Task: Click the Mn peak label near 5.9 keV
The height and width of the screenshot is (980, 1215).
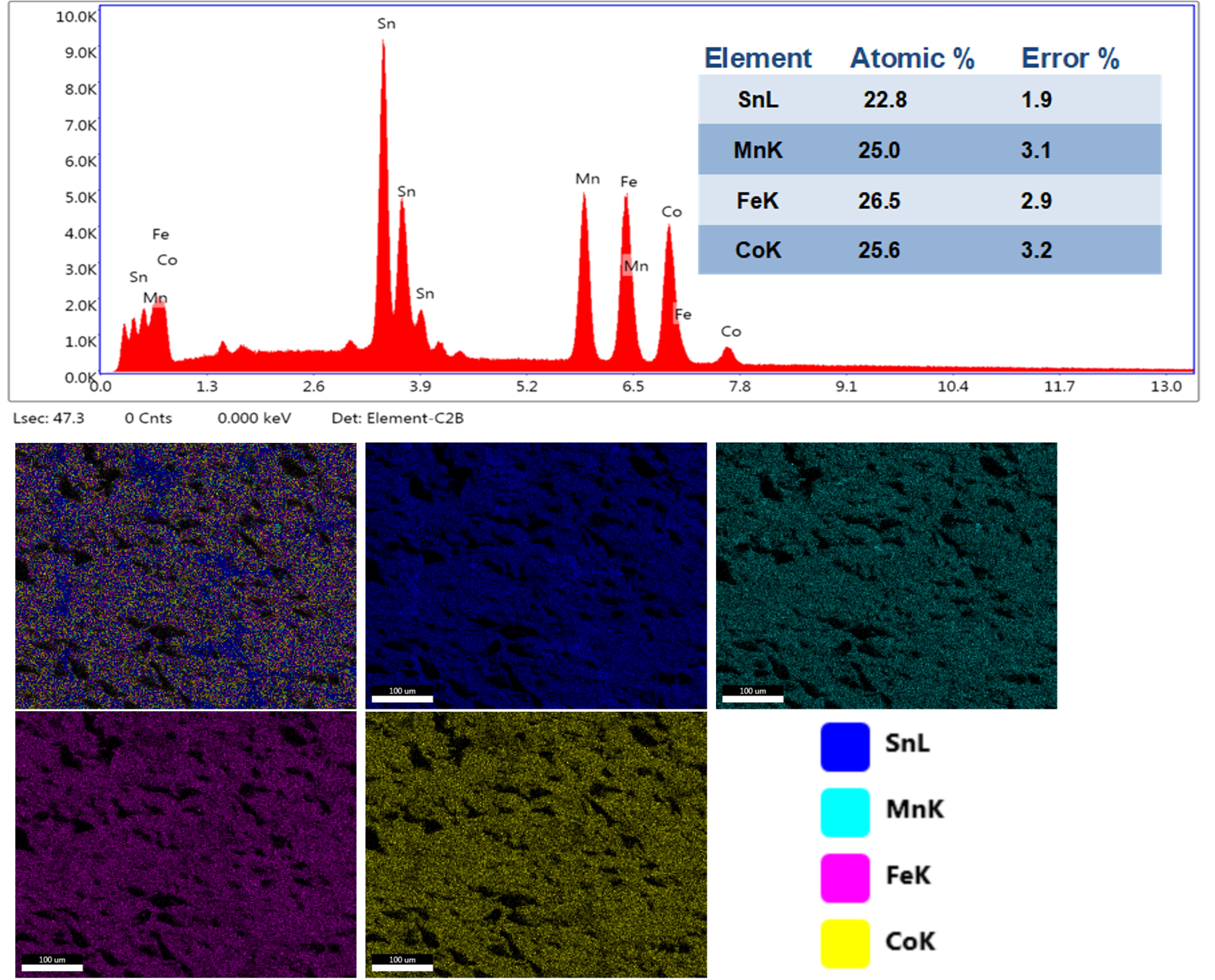Action: click(x=587, y=179)
